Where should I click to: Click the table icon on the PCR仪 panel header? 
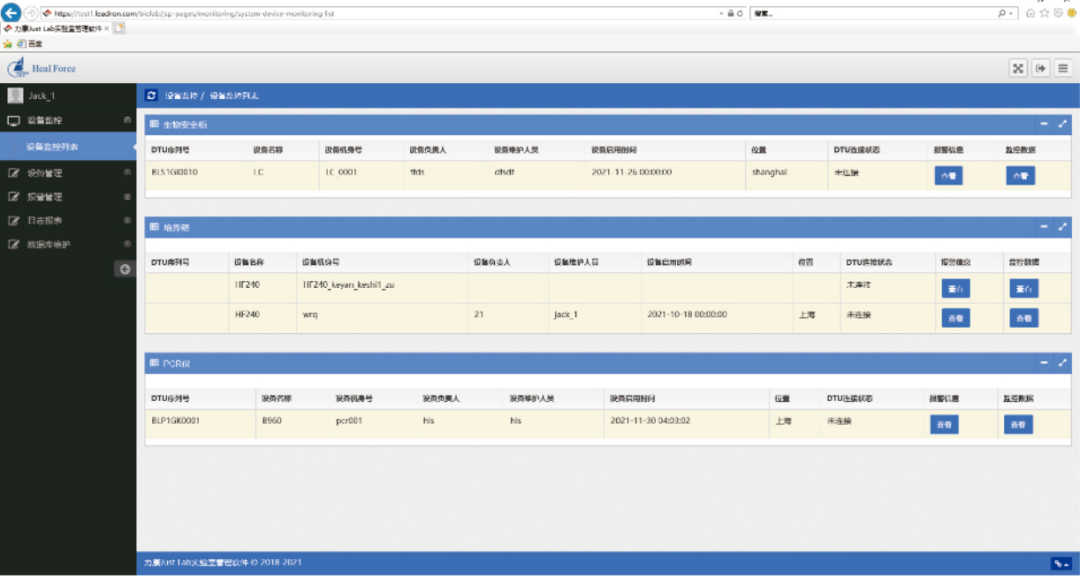click(154, 363)
